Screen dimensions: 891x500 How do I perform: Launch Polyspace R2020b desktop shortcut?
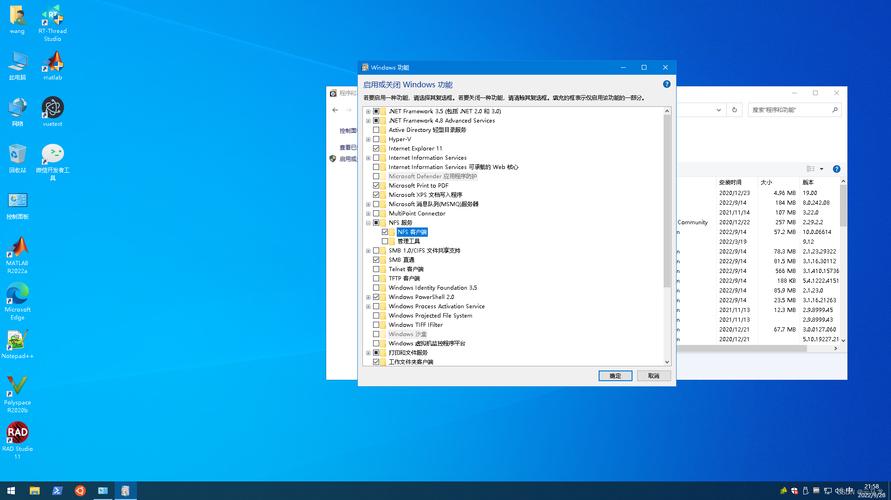coord(17,394)
